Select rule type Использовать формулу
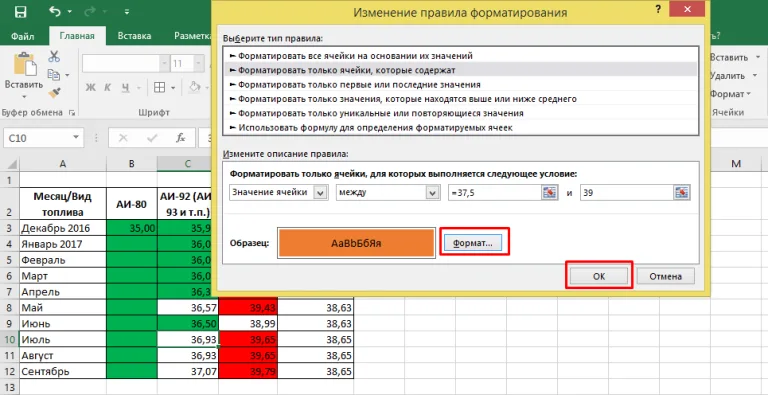The width and height of the screenshot is (768, 395). pos(460,127)
